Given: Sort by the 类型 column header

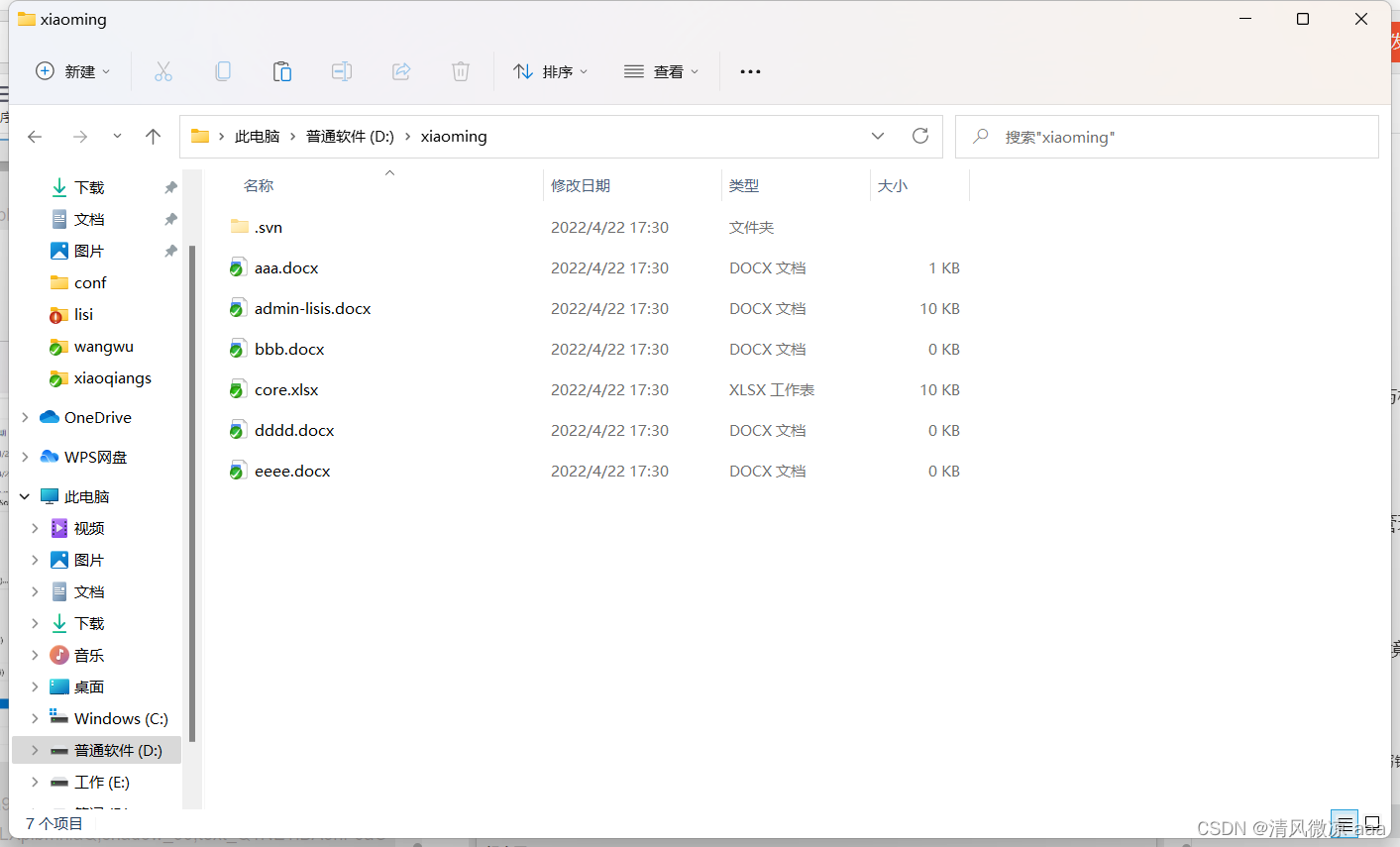Looking at the screenshot, I should coord(744,185).
